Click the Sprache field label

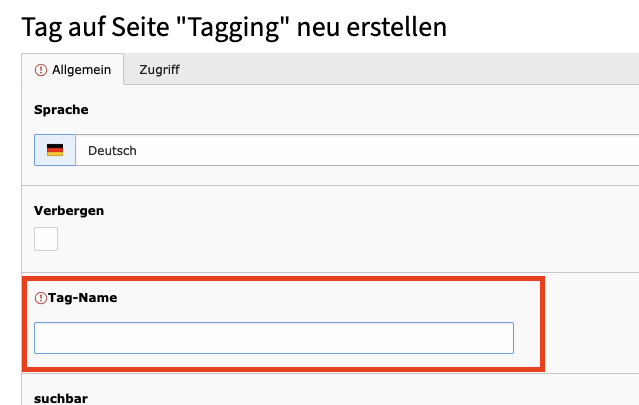tap(61, 110)
